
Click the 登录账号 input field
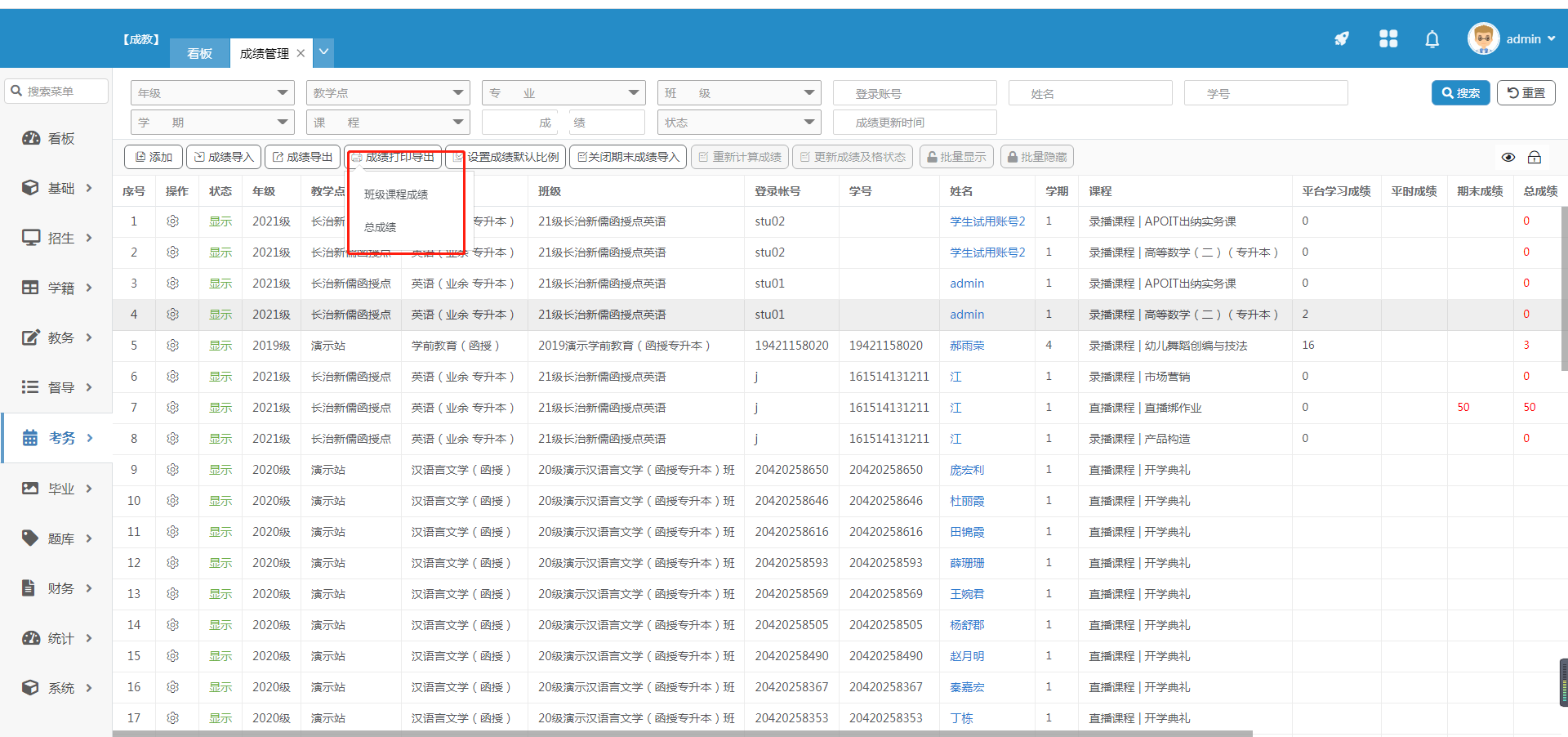(915, 93)
